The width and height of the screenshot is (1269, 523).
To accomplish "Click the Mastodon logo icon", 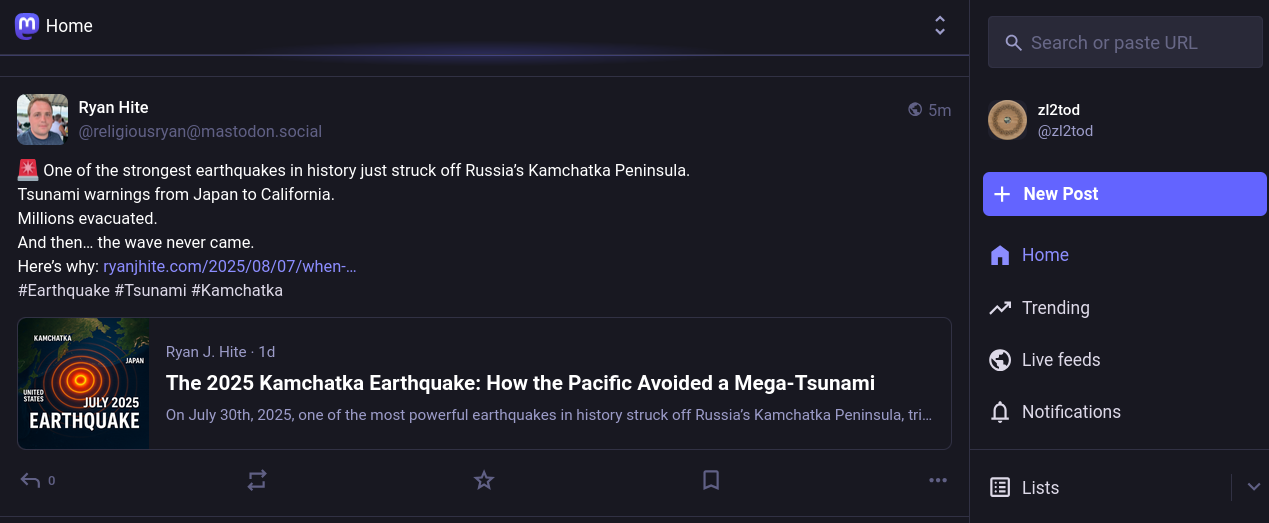I will click(x=27, y=26).
